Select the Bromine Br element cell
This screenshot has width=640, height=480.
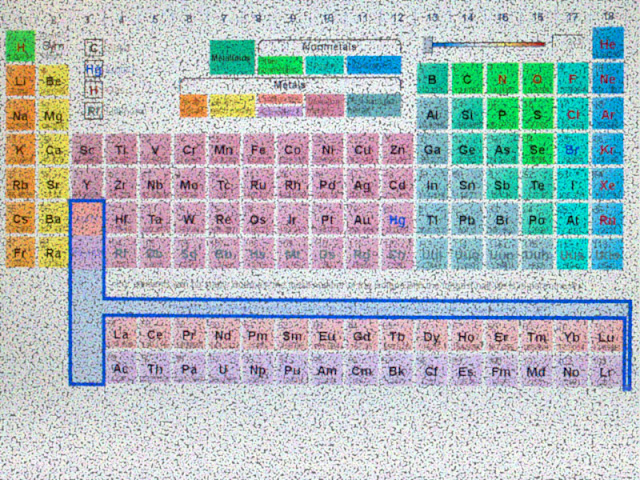573,149
